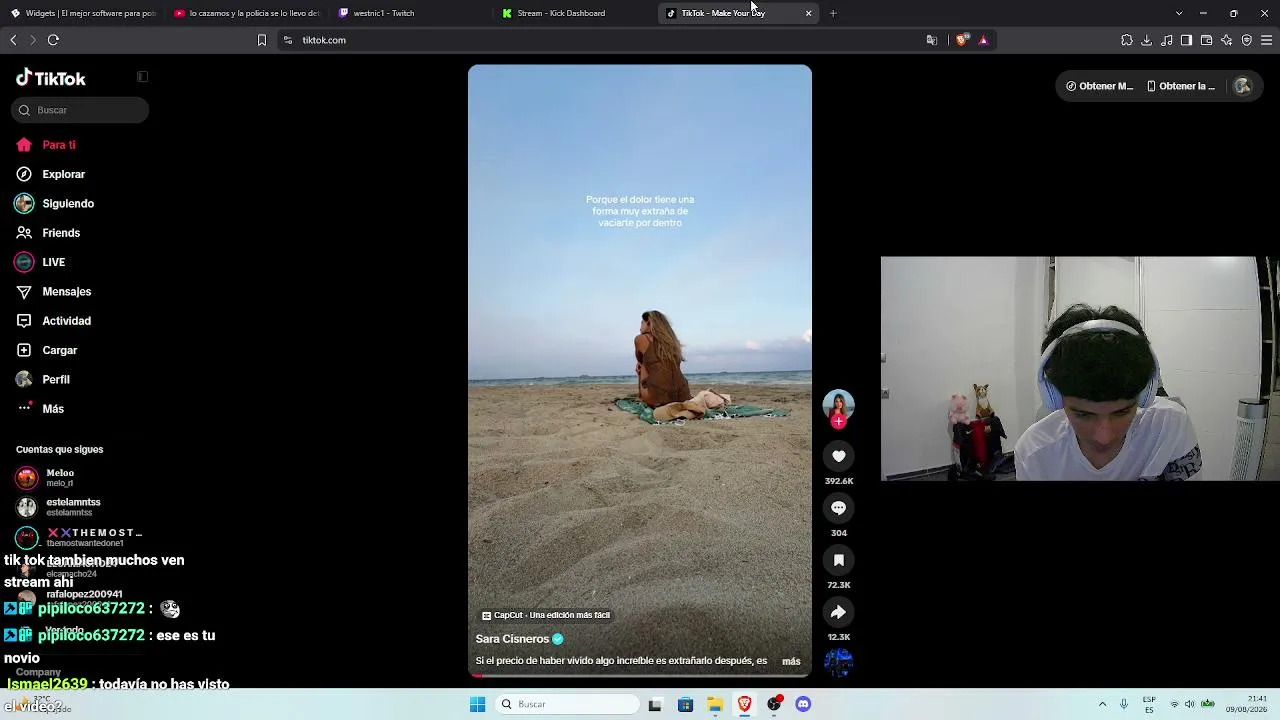Image resolution: width=1280 pixels, height=720 pixels.
Task: Switch to the Widgets tab
Action: tap(83, 13)
